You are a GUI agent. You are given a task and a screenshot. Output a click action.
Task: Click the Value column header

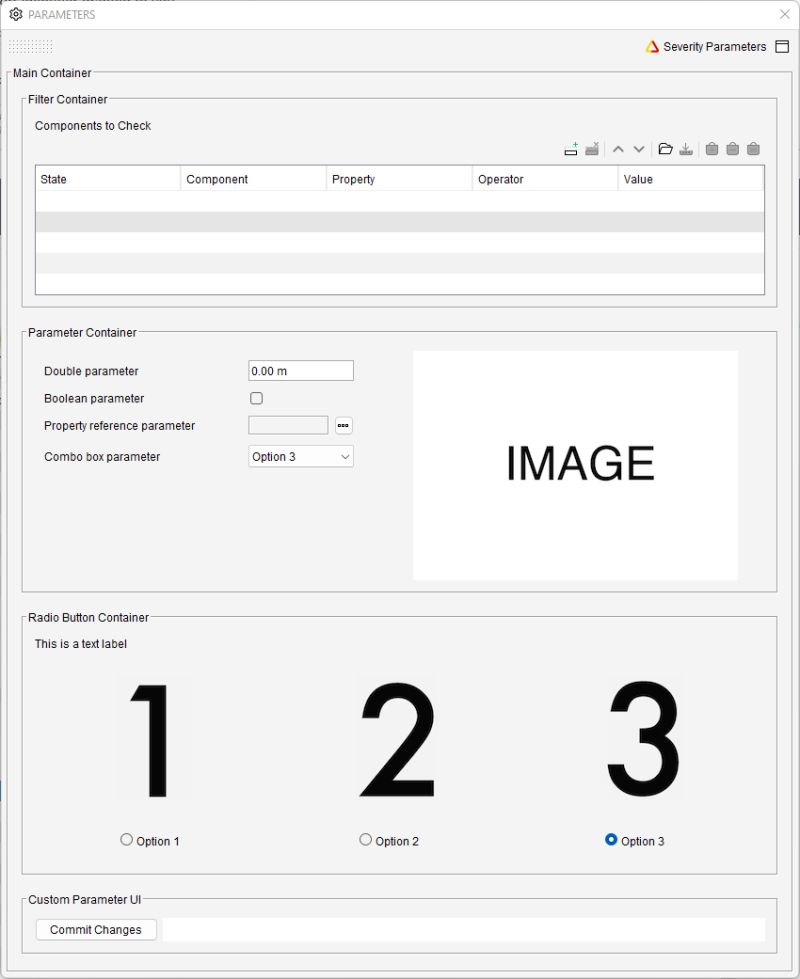pos(690,178)
